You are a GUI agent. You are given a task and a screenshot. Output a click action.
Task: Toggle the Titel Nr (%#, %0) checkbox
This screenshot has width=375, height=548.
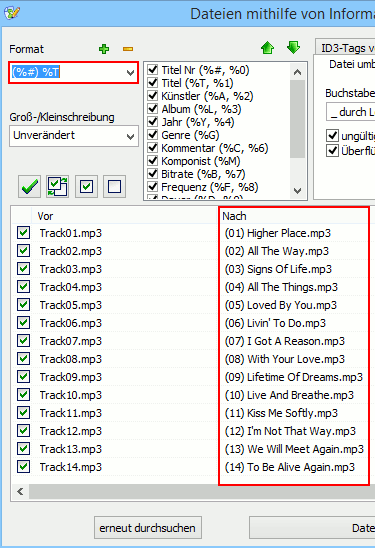152,70
